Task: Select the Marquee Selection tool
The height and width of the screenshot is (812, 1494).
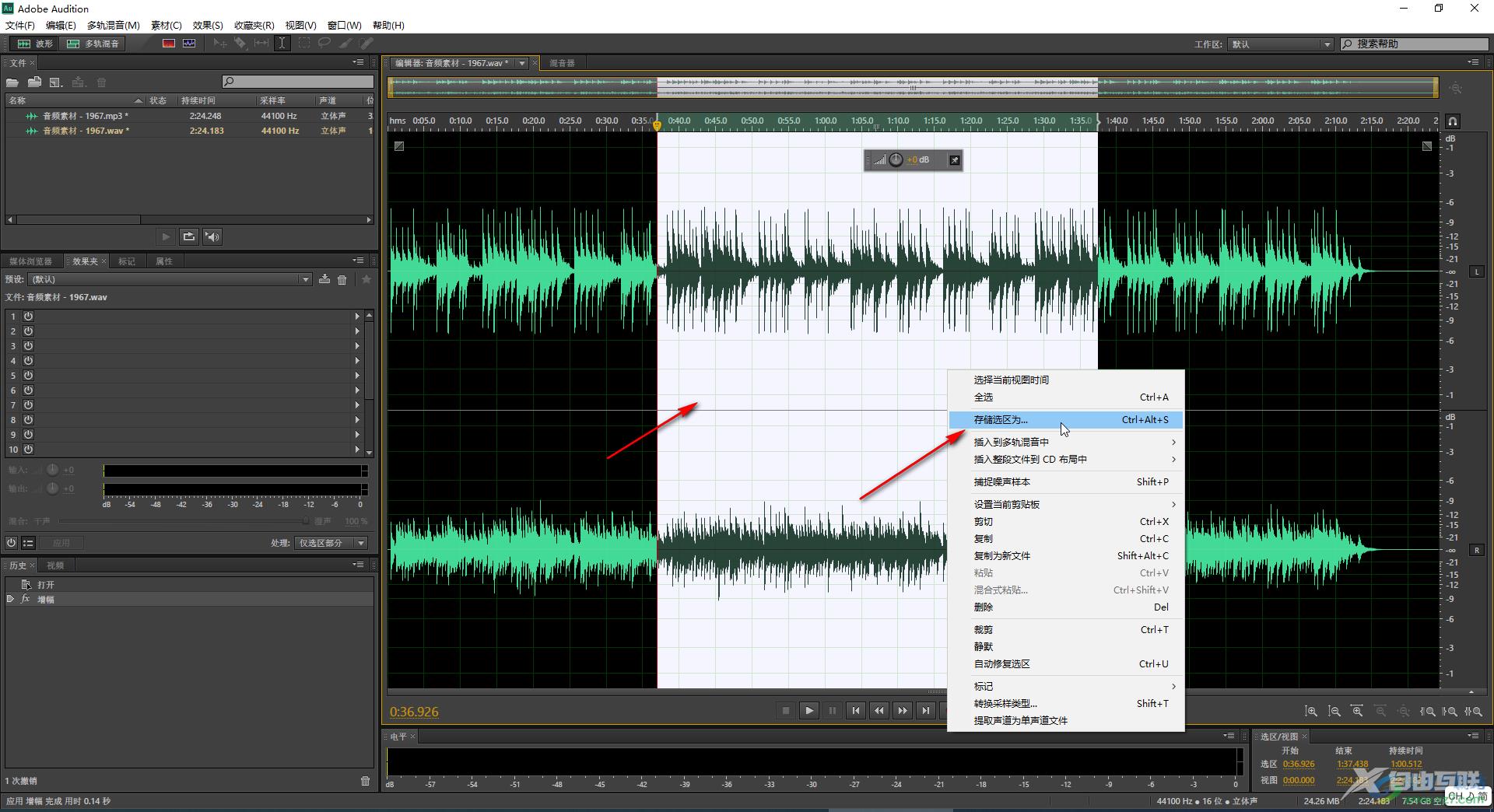Action: click(303, 44)
